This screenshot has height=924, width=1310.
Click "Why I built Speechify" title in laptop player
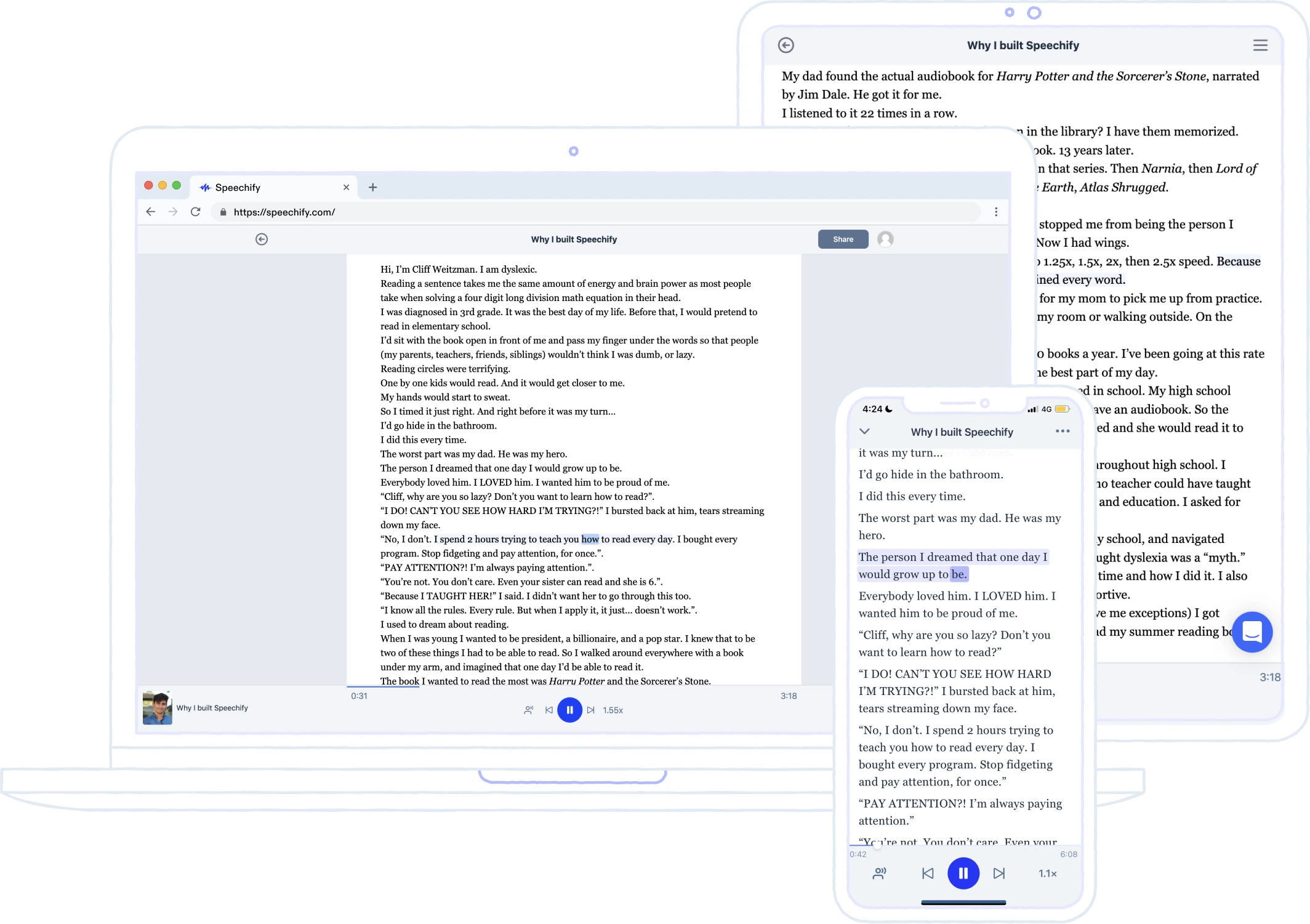click(x=212, y=708)
